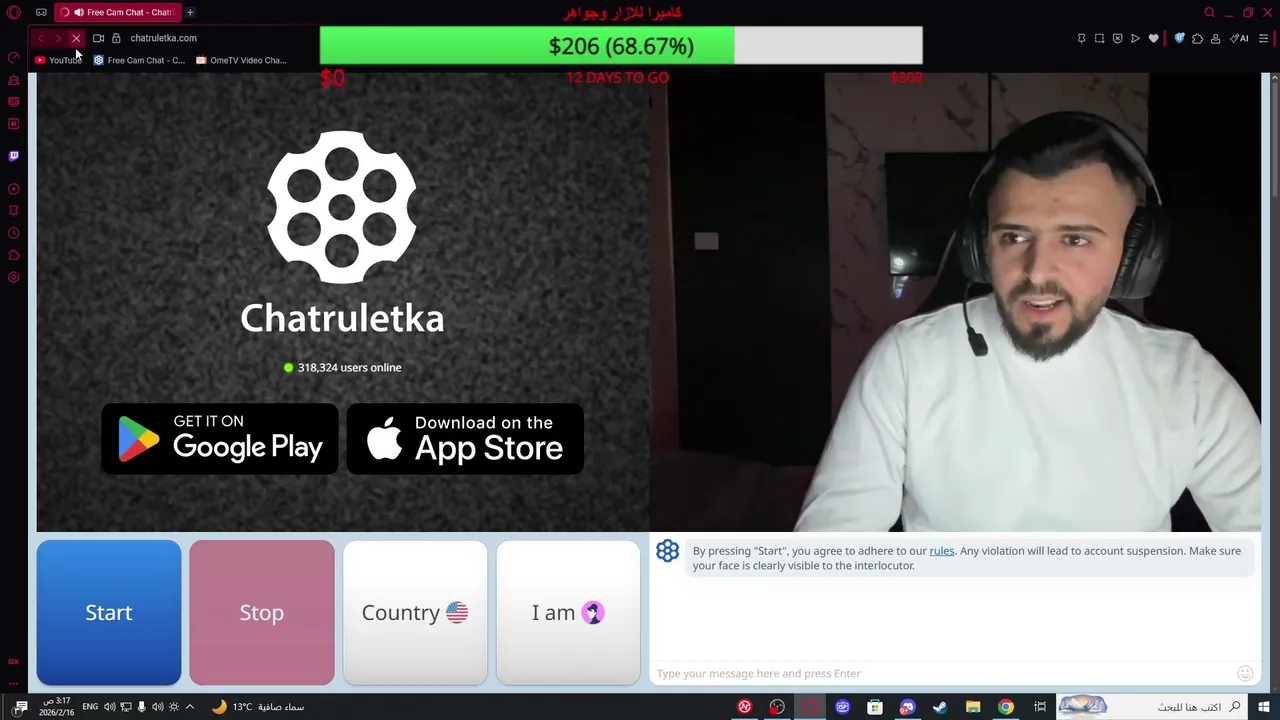
Task: Open the rules link
Action: (942, 551)
